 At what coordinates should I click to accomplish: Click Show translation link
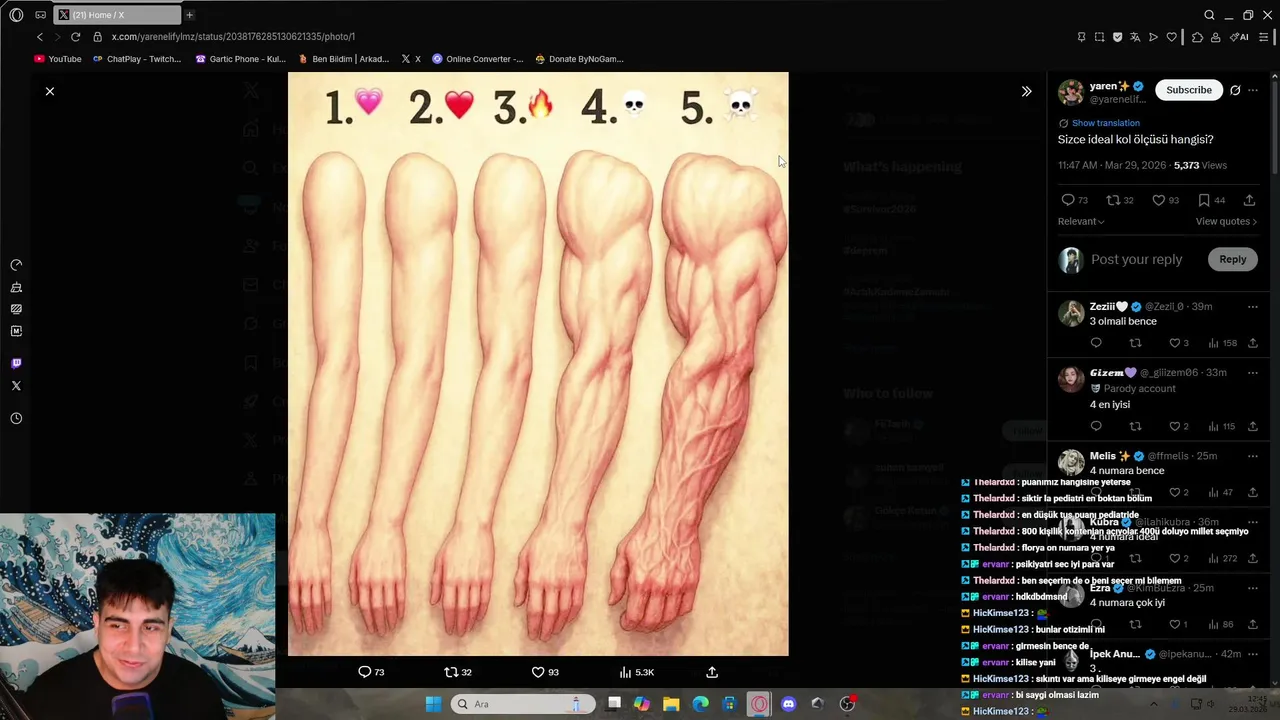[x=1106, y=123]
